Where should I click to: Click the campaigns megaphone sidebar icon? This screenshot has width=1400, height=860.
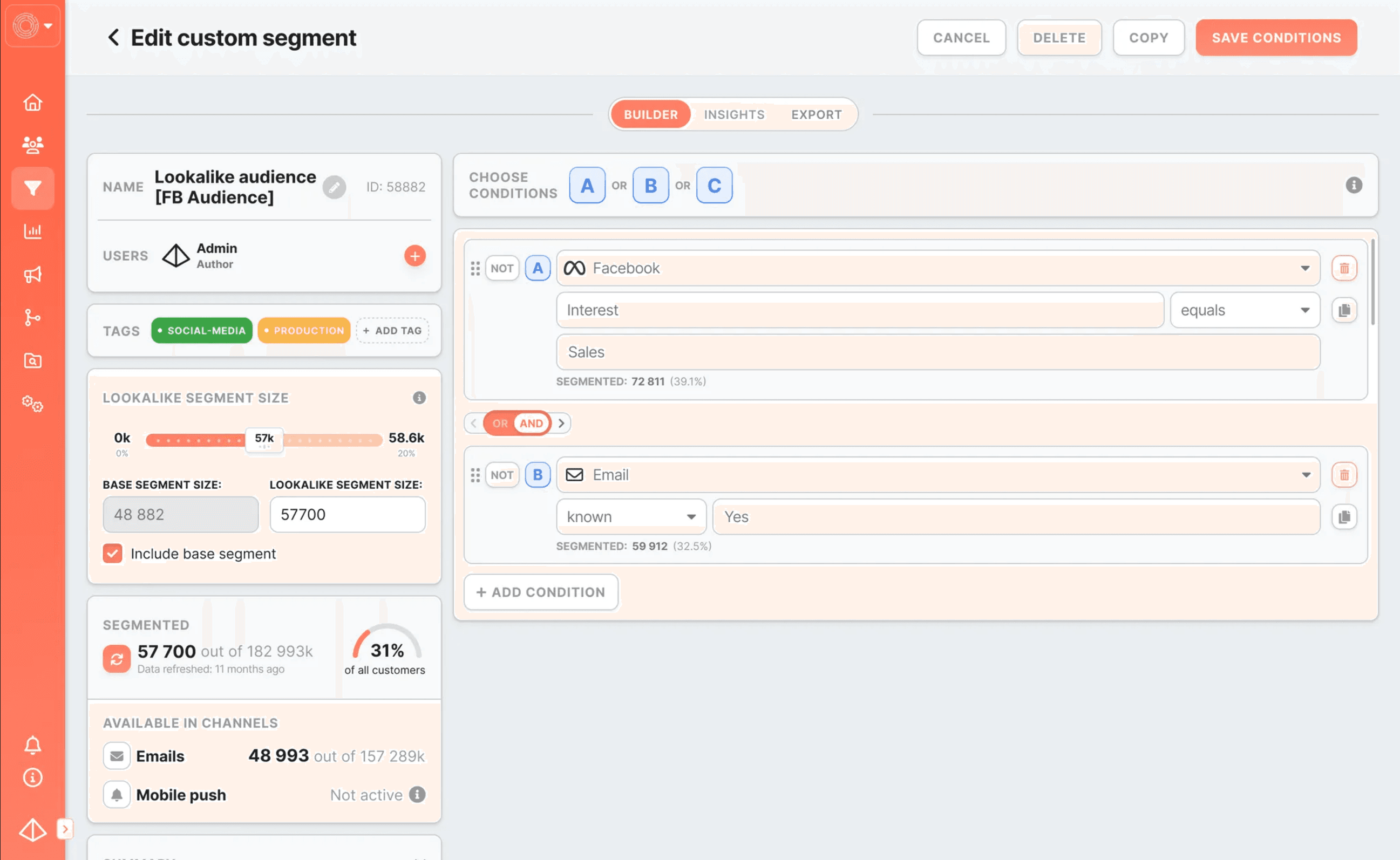click(x=32, y=275)
